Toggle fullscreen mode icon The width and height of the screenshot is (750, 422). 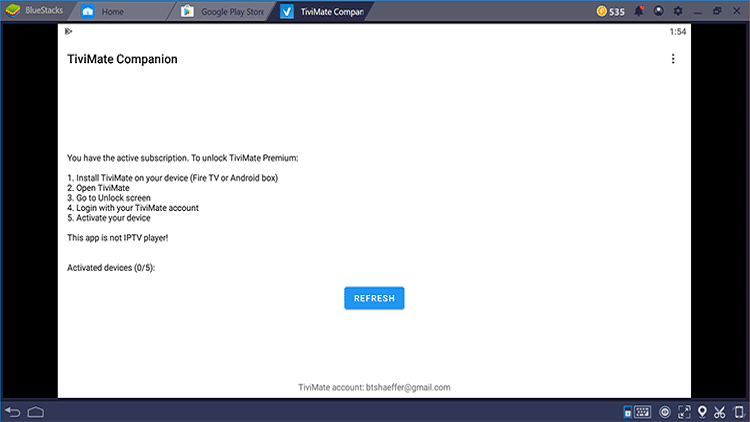click(x=684, y=412)
